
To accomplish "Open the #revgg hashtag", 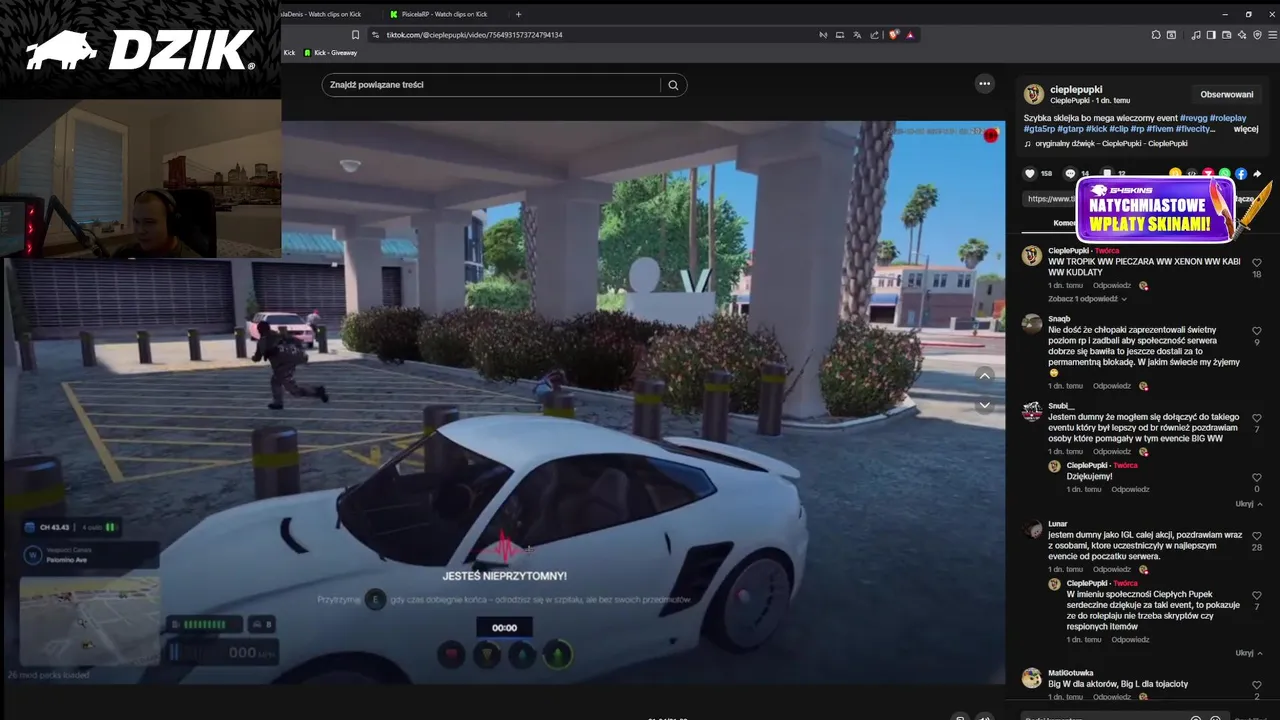I will point(1196,118).
